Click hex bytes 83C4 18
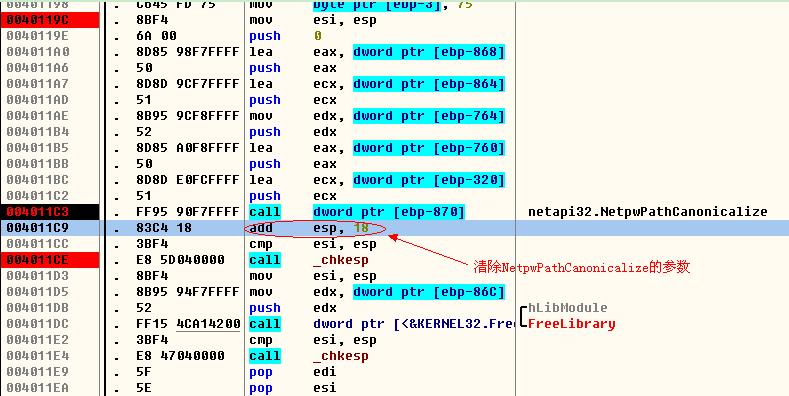This screenshot has width=789, height=396. [x=164, y=228]
